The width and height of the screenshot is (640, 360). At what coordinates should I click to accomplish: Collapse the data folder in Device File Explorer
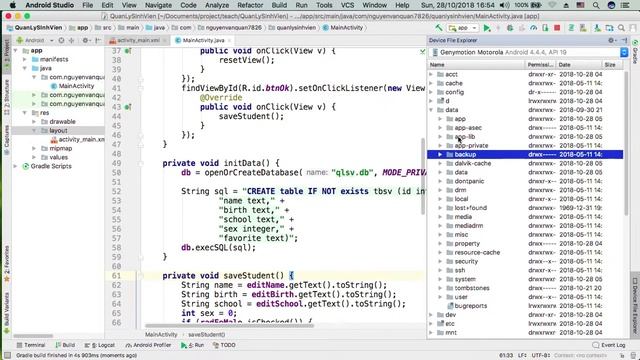click(431, 110)
